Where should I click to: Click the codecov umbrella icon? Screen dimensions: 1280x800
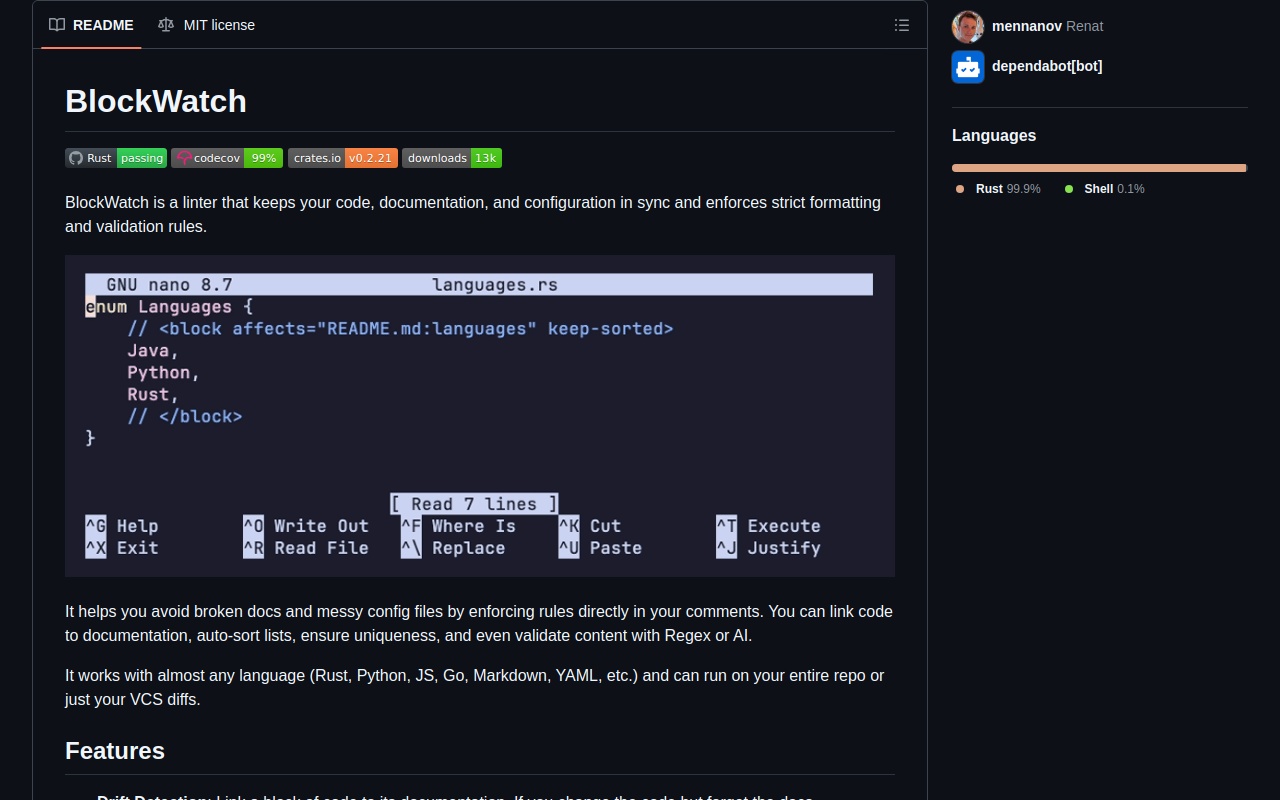point(183,157)
